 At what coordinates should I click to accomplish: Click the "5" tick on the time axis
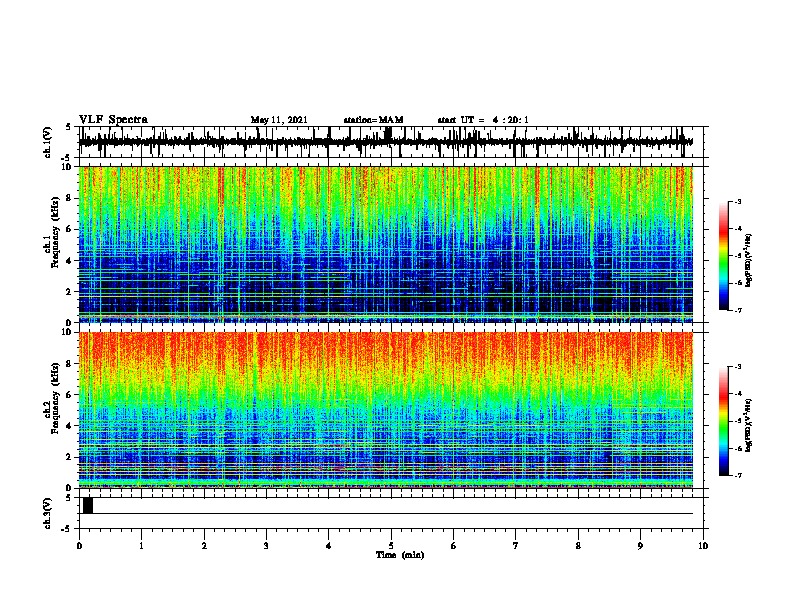391,546
